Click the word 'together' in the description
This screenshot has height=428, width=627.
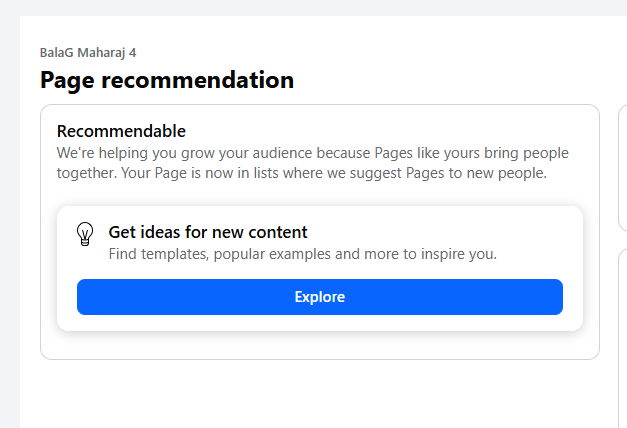point(87,173)
